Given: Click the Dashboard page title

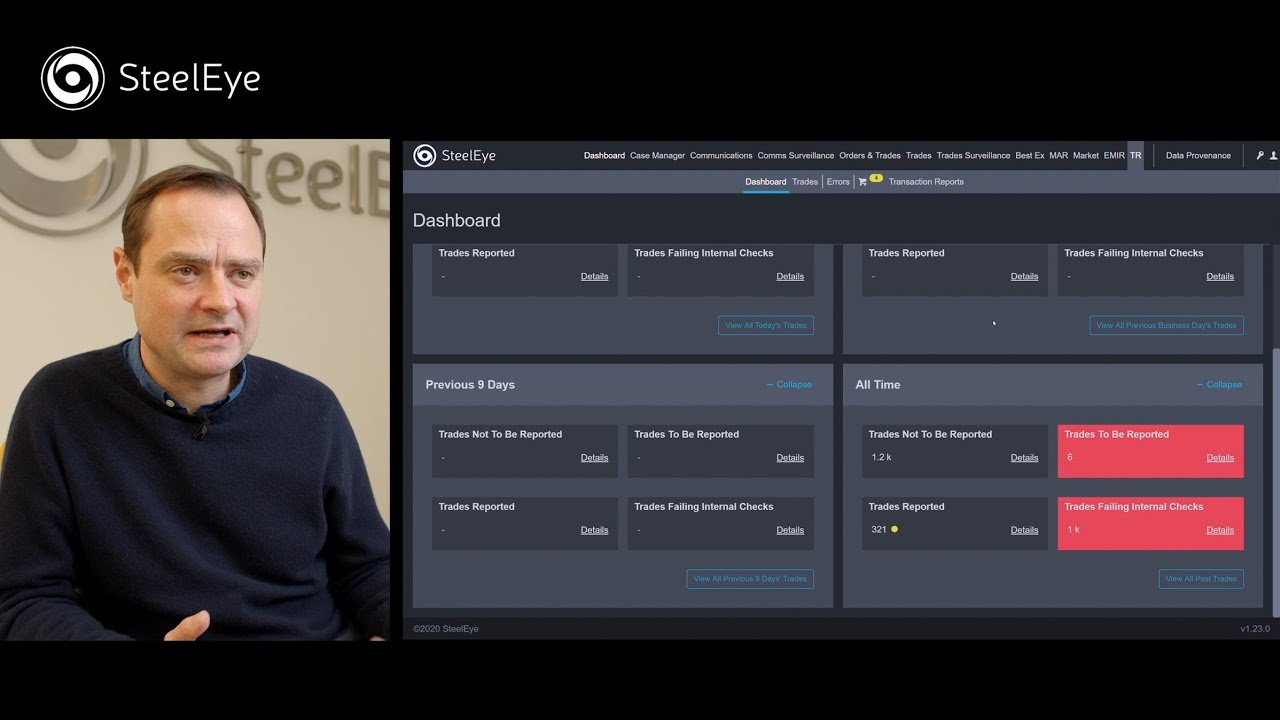Looking at the screenshot, I should (456, 220).
